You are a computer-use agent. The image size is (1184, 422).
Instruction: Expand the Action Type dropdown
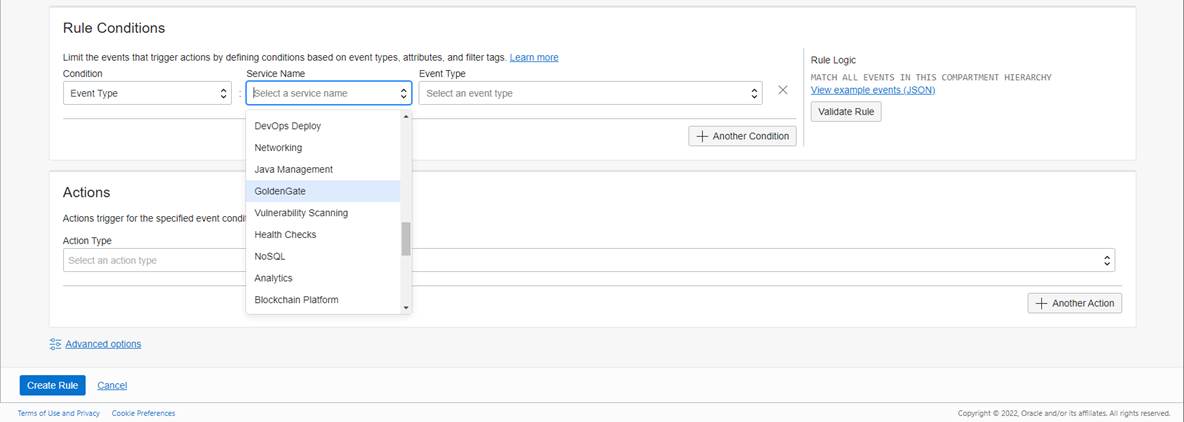(x=590, y=260)
